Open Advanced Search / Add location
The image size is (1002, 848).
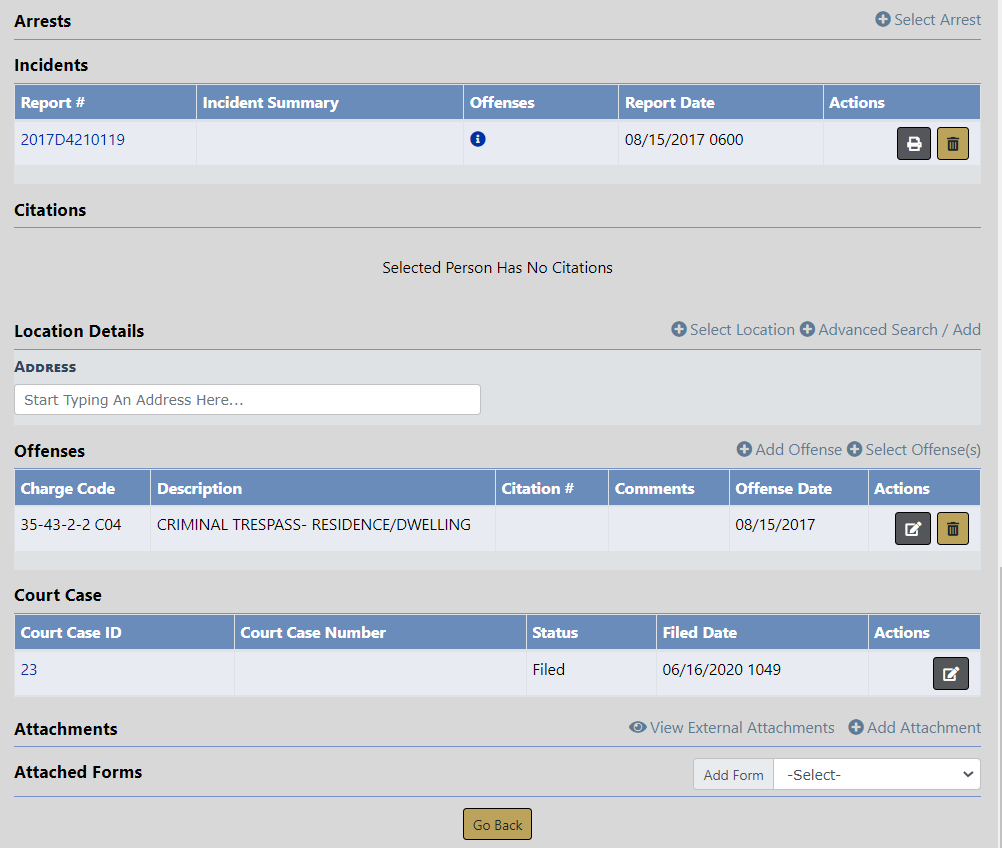(890, 330)
